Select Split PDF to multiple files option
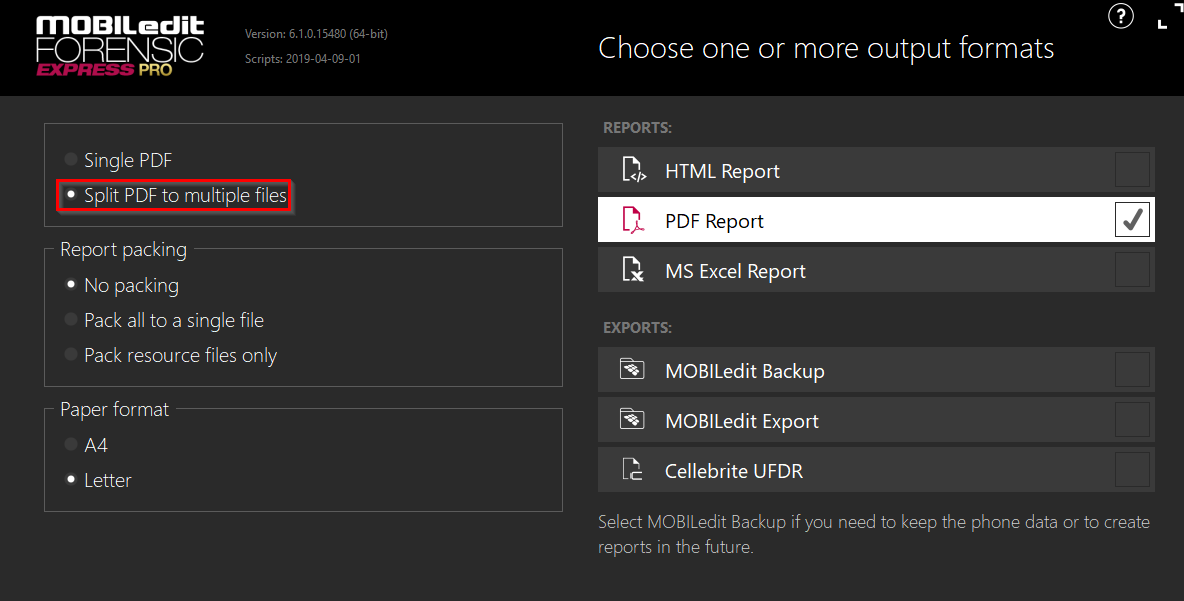 (175, 196)
